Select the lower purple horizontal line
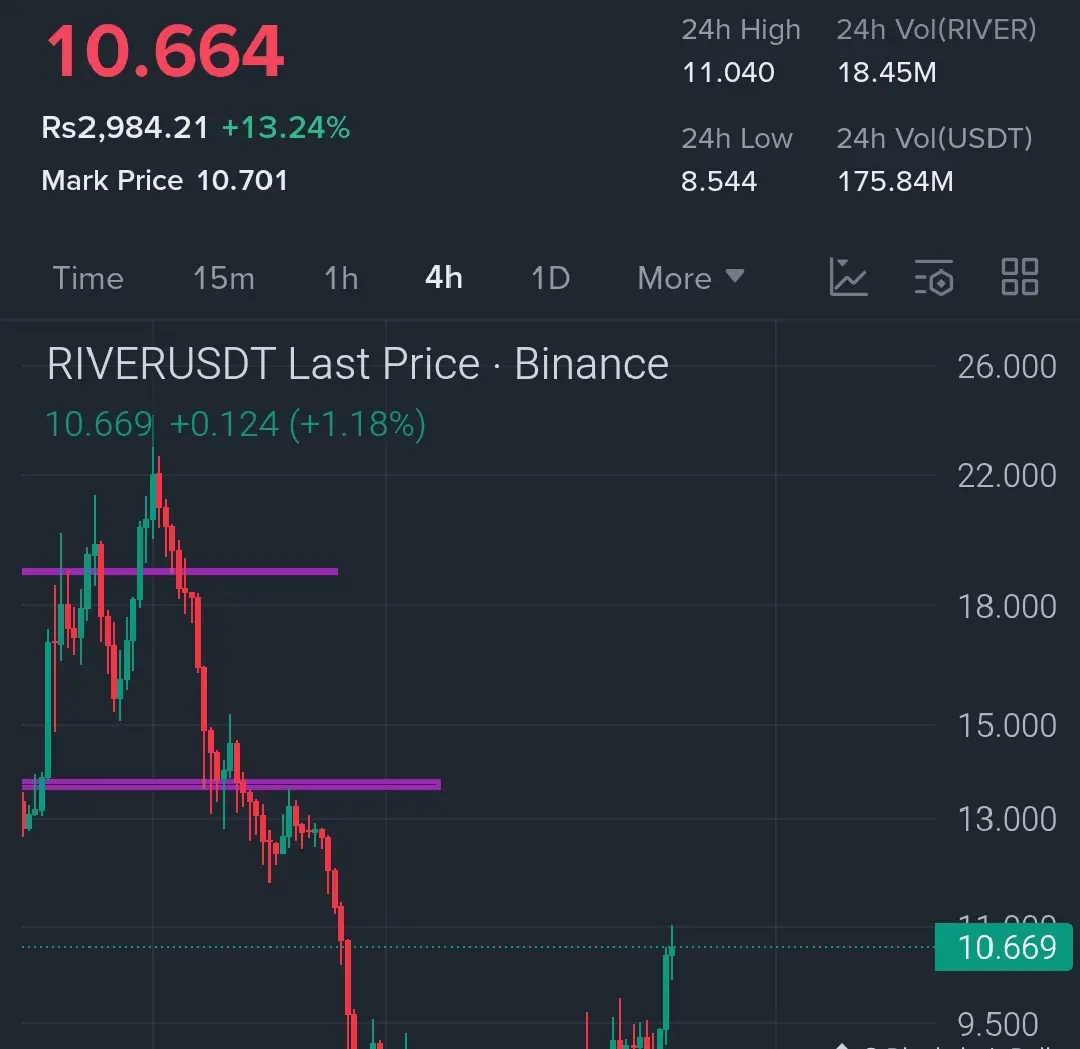Screen dimensions: 1080x1049 231,784
